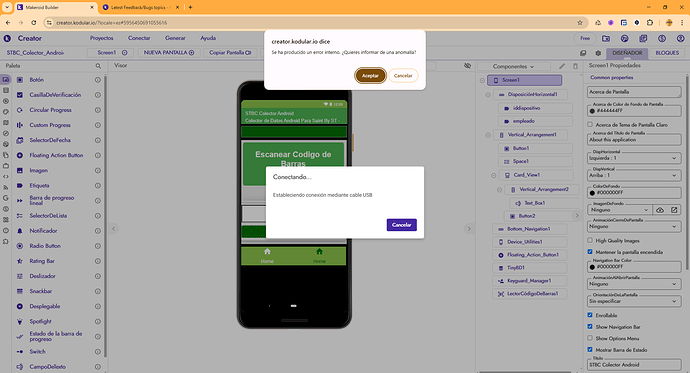690x373 pixels.
Task: Click Aceptar in the error dialog
Action: 370,76
